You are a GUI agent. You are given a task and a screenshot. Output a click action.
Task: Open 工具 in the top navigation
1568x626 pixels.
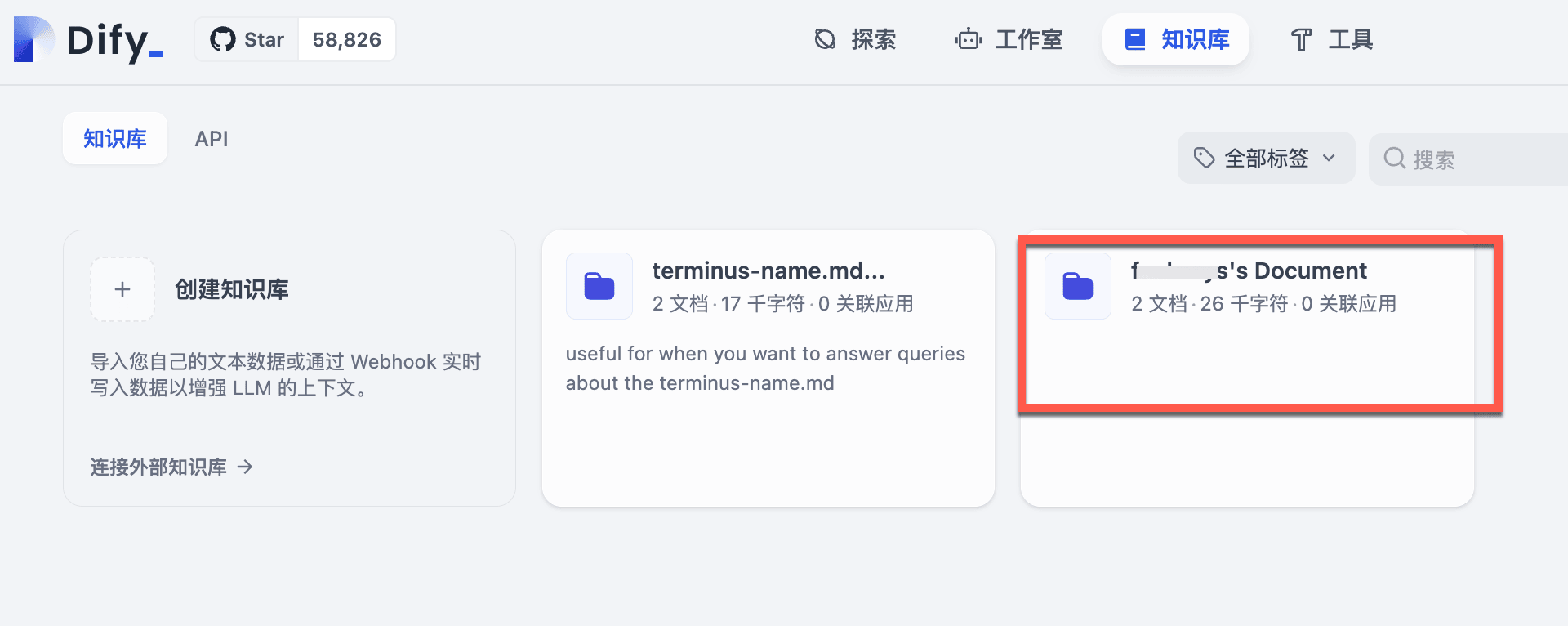(x=1331, y=39)
